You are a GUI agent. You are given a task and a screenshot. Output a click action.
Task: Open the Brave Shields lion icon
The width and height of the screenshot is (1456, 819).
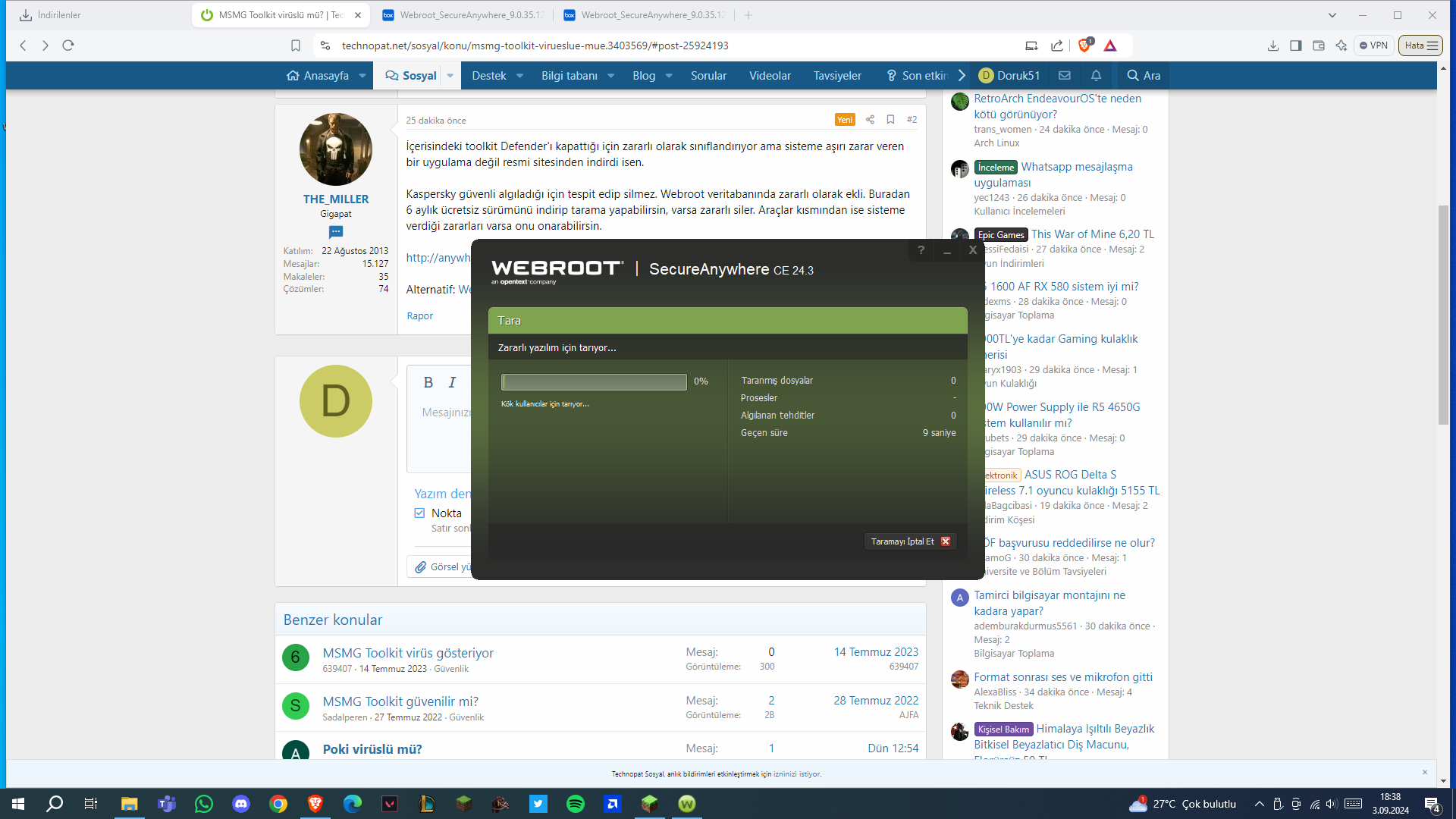tap(1084, 45)
